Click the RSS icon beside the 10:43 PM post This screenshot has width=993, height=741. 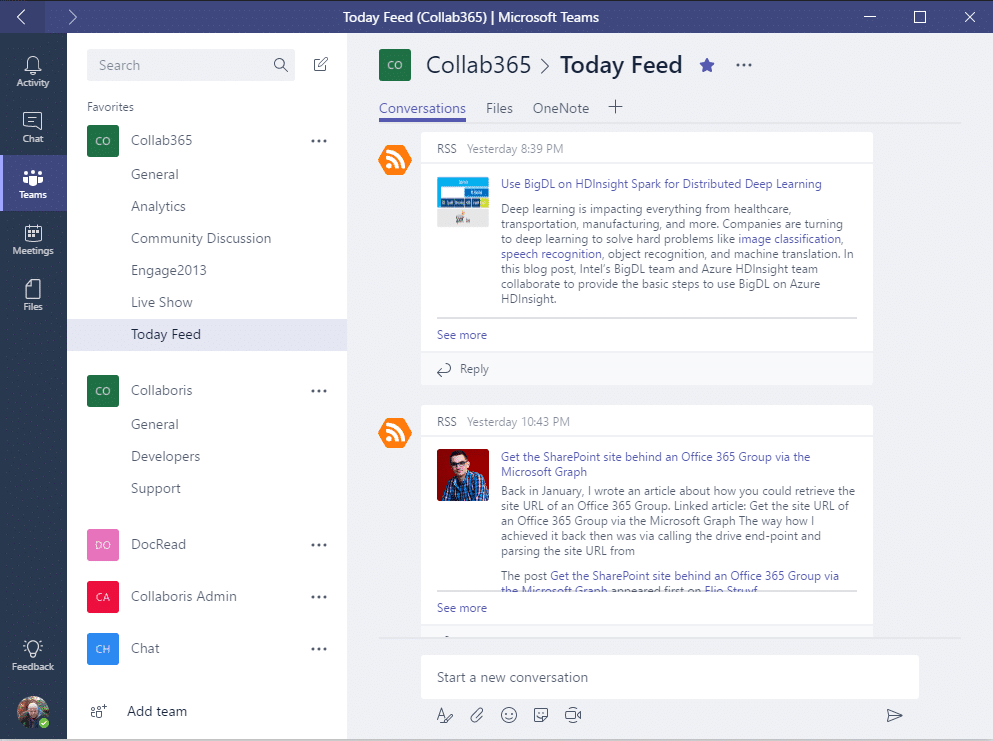pos(395,433)
